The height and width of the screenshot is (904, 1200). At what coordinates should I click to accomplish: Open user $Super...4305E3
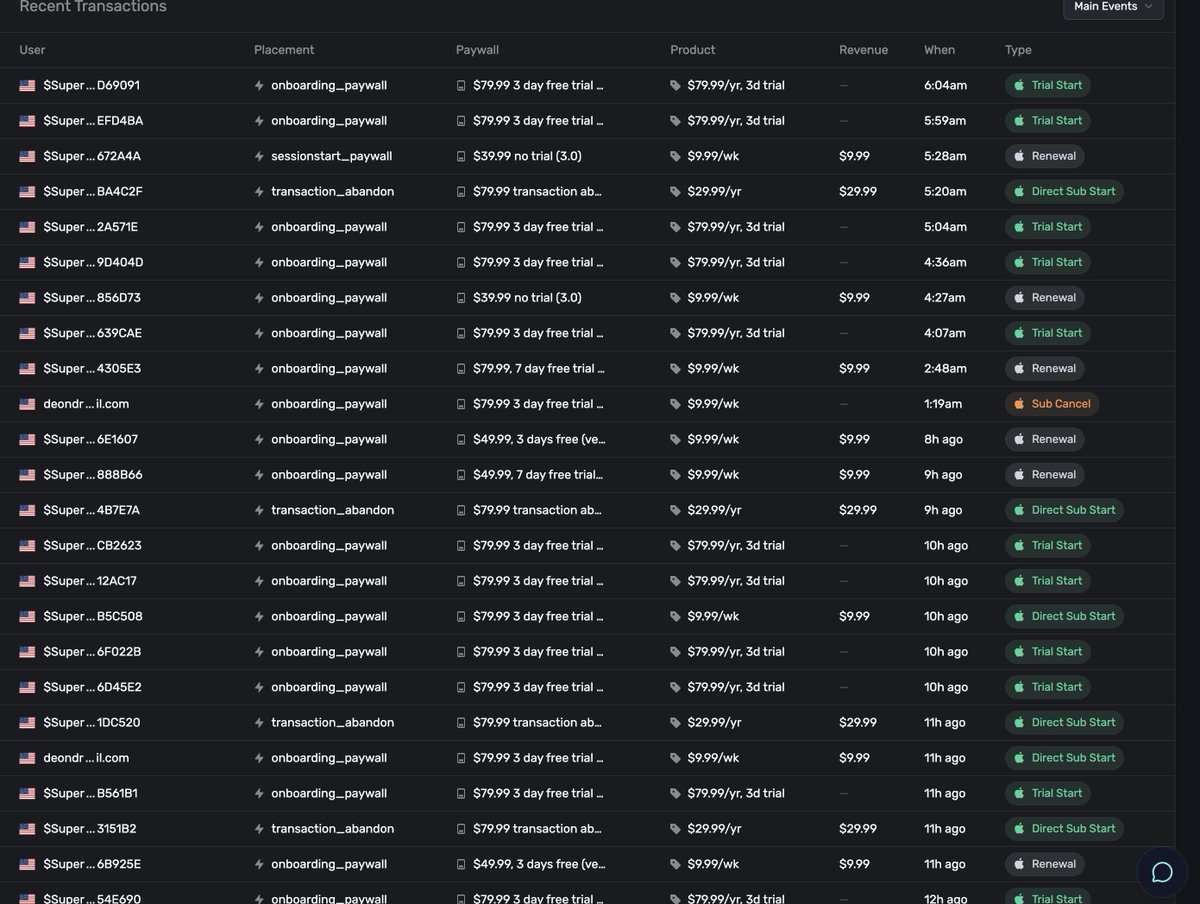pos(92,369)
